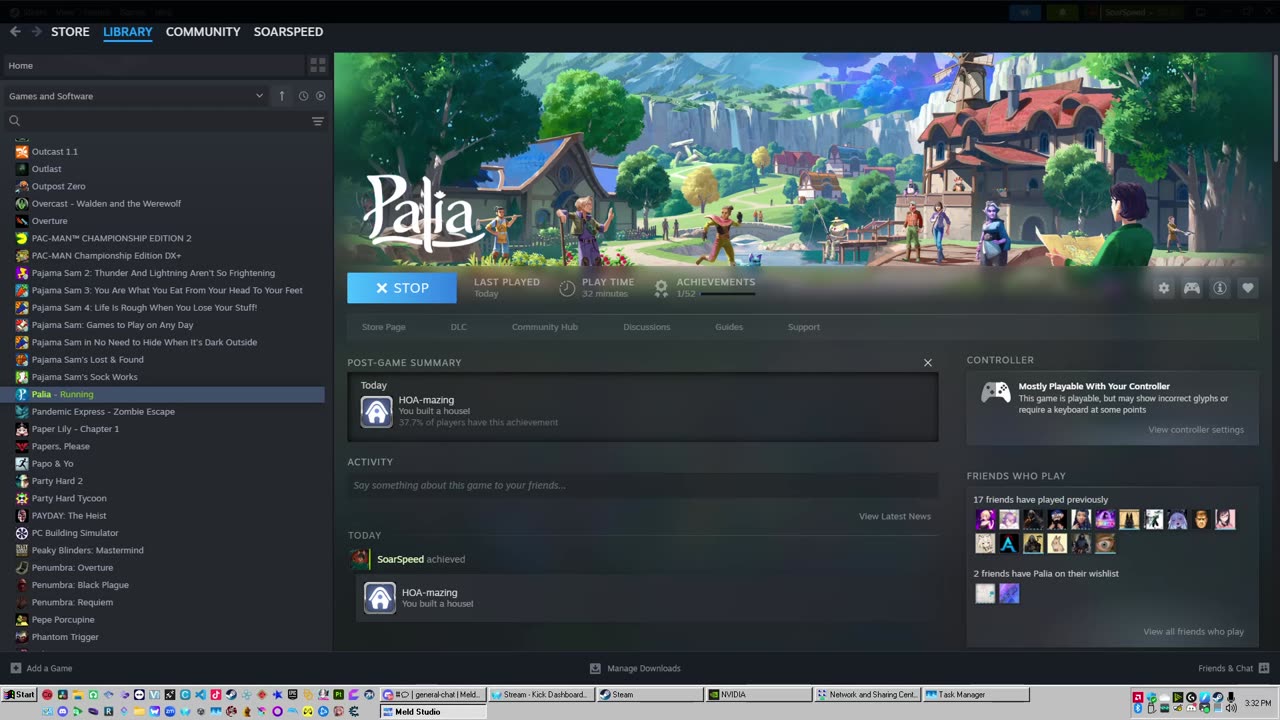Select the first friend avatar who played
This screenshot has width=1280, height=720.
tap(985, 519)
